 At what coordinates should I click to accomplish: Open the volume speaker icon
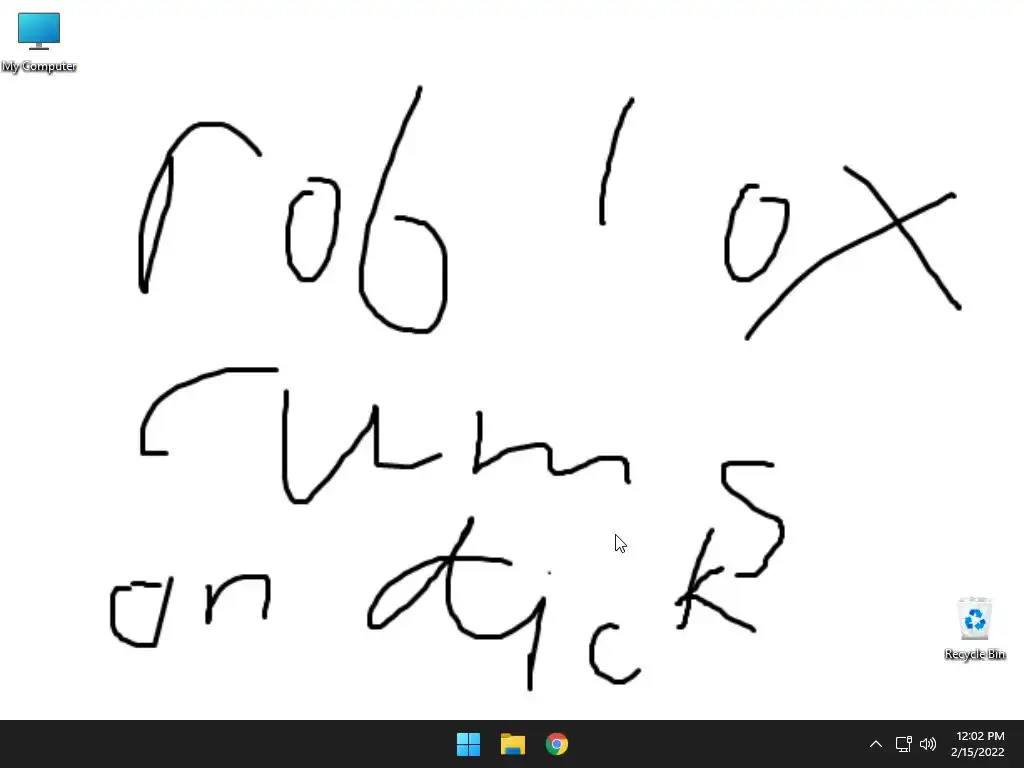(928, 744)
